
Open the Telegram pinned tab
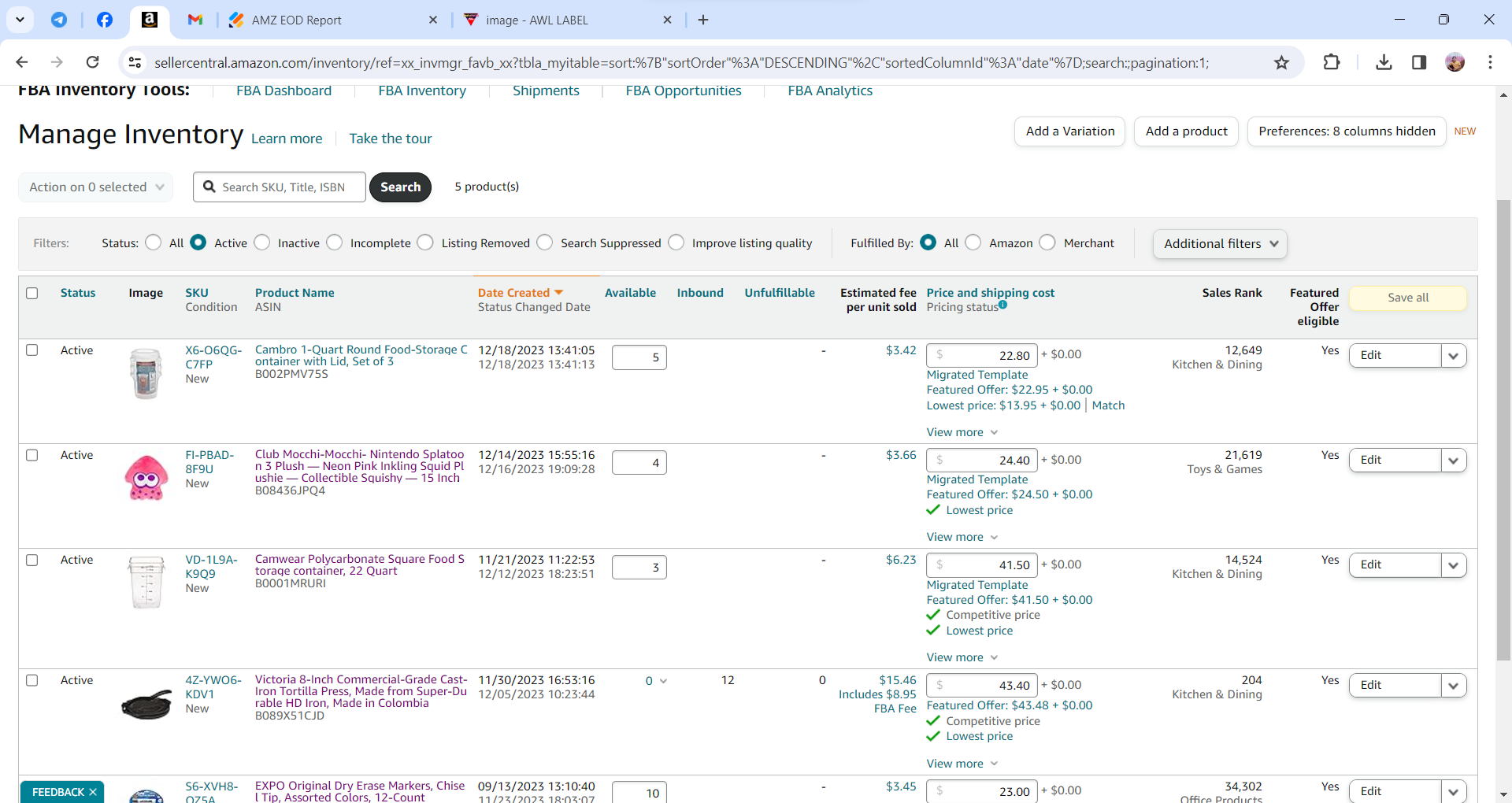[x=59, y=20]
